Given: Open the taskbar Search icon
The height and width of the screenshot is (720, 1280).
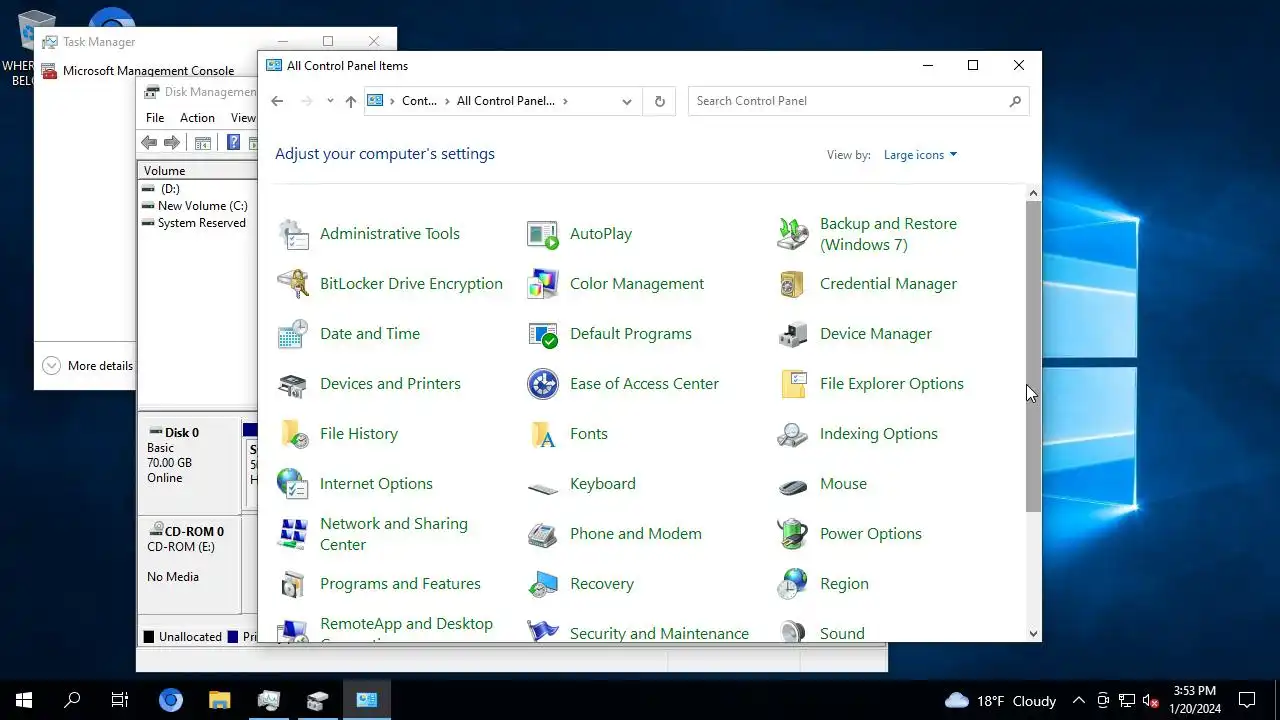Looking at the screenshot, I should (72, 700).
